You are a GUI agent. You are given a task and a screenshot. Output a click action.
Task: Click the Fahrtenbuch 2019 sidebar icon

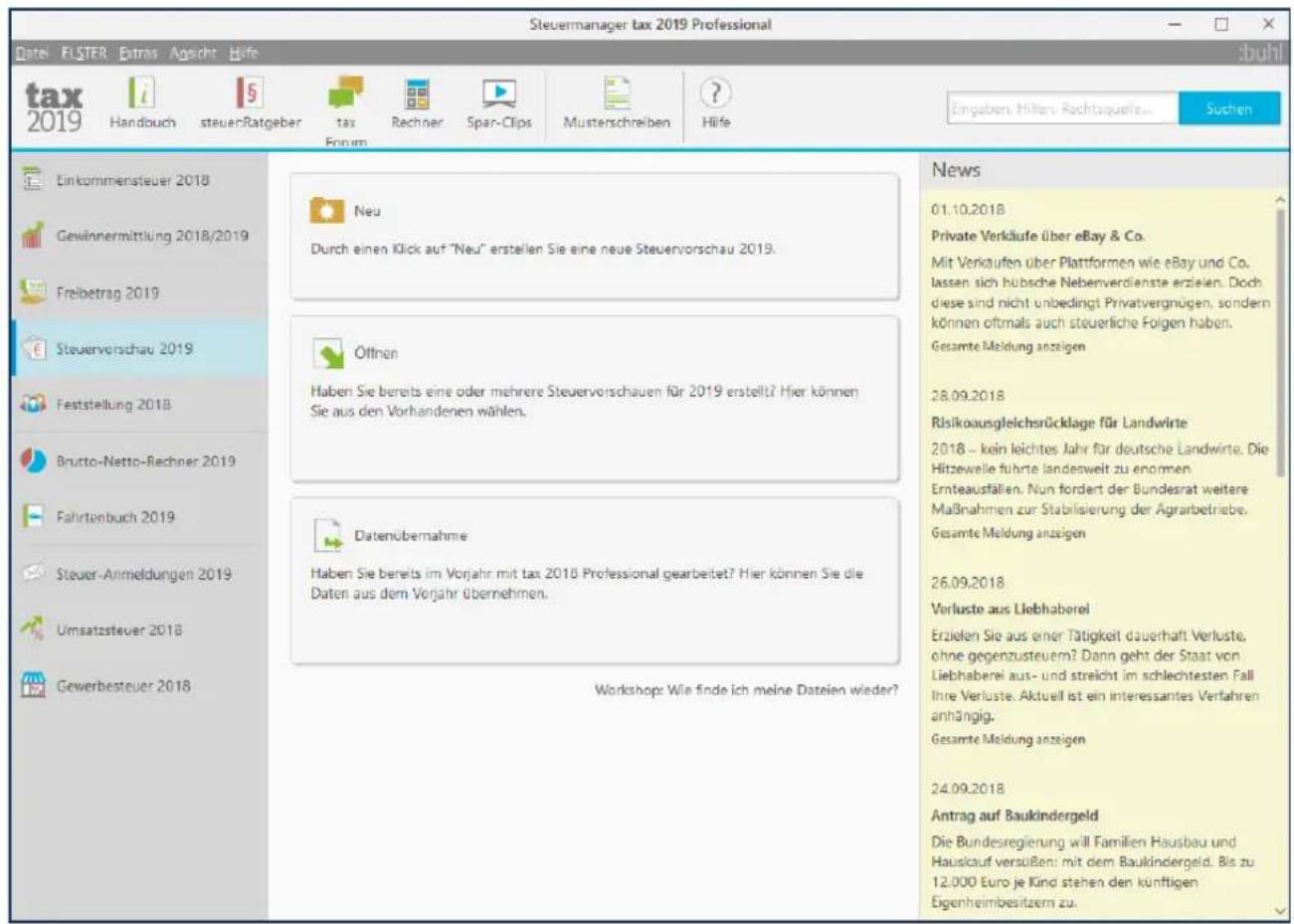[33, 517]
